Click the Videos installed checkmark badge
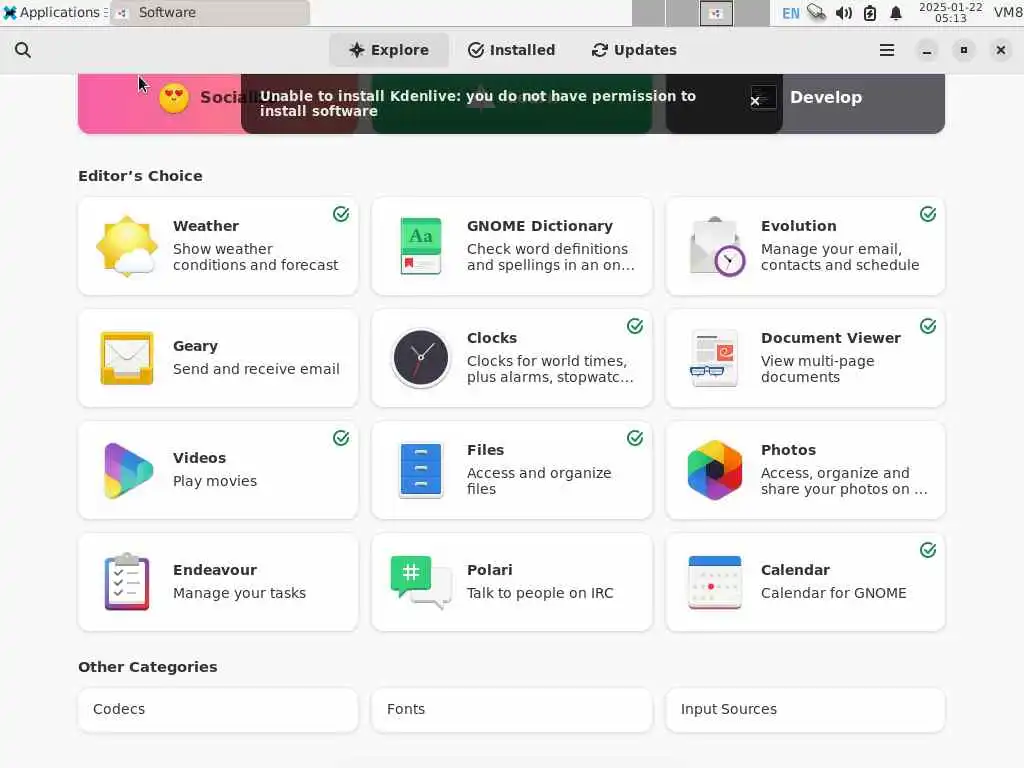1024x768 pixels. (x=341, y=438)
